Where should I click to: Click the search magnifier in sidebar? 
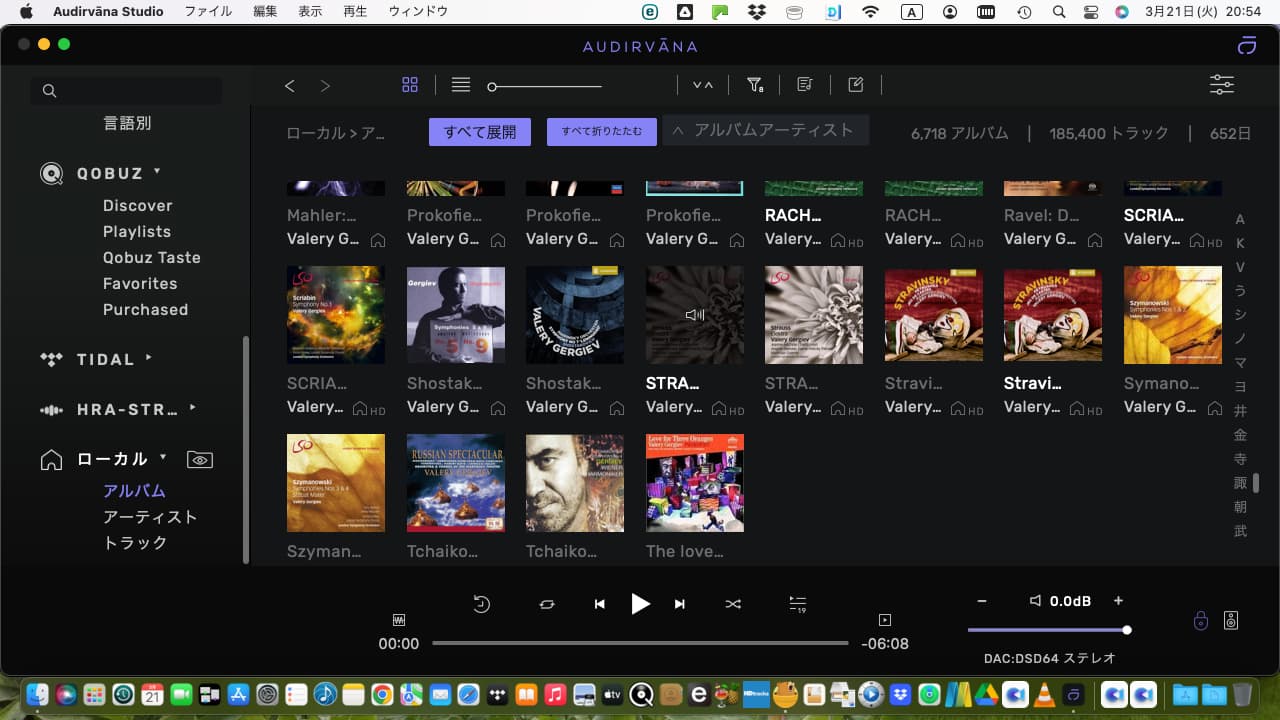coord(49,91)
